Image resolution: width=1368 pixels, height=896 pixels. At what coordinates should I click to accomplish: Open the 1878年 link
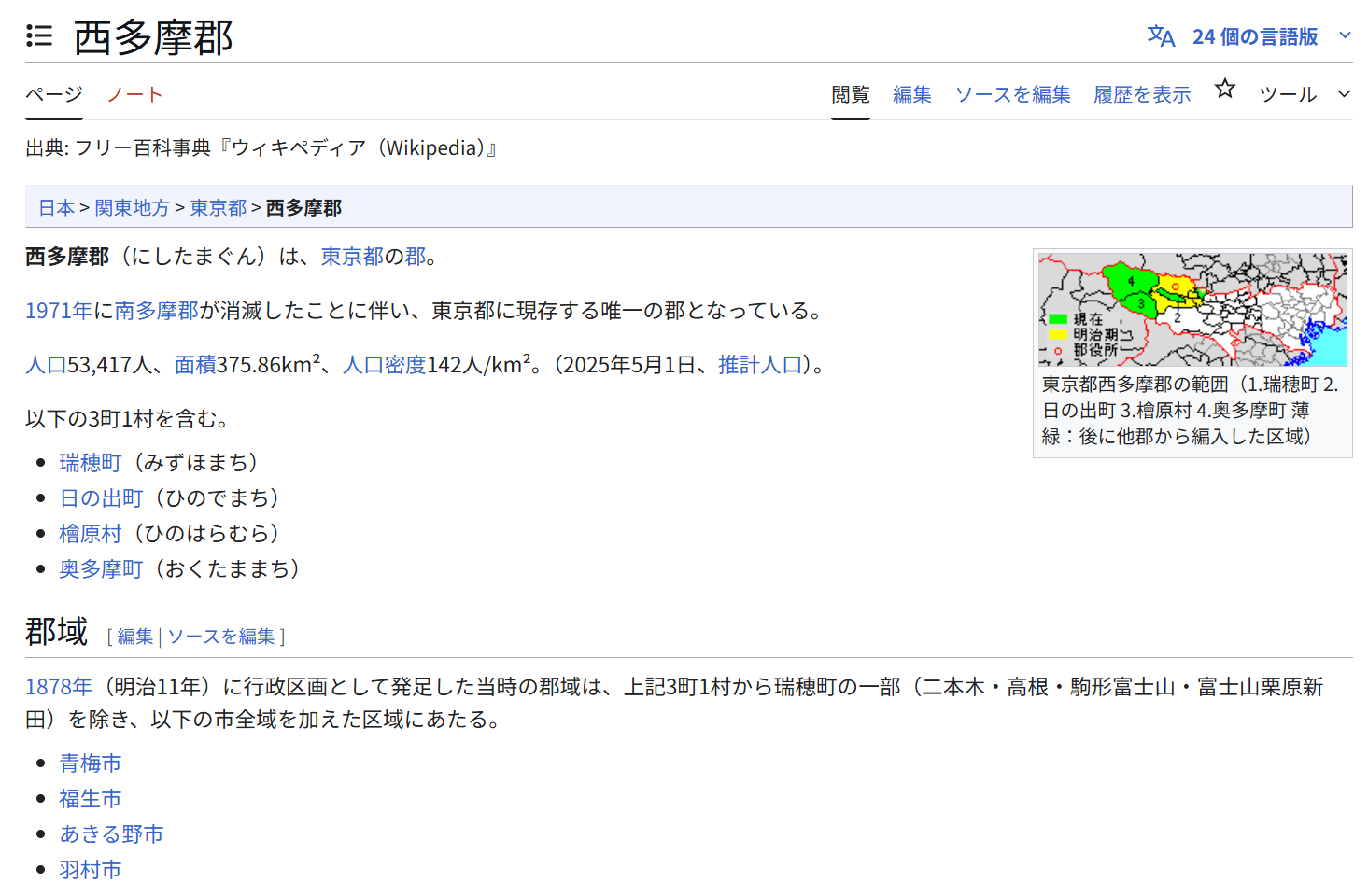pyautogui.click(x=59, y=687)
